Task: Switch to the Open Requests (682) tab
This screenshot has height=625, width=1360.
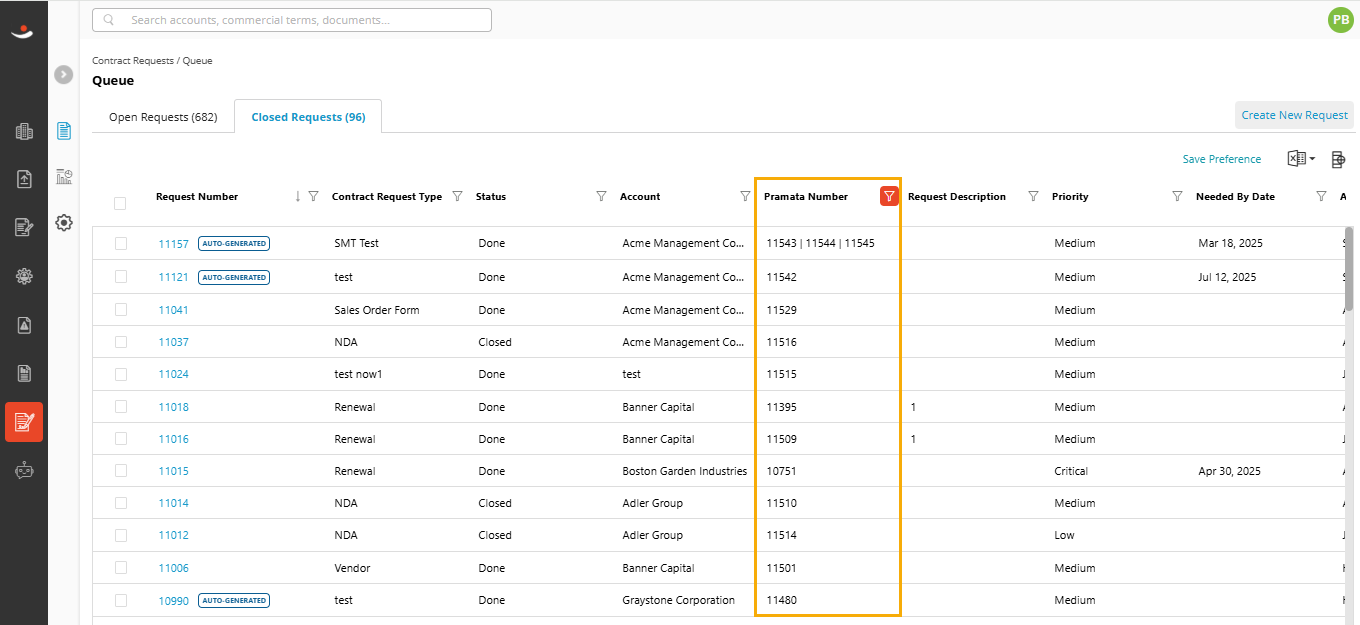Action: (163, 117)
